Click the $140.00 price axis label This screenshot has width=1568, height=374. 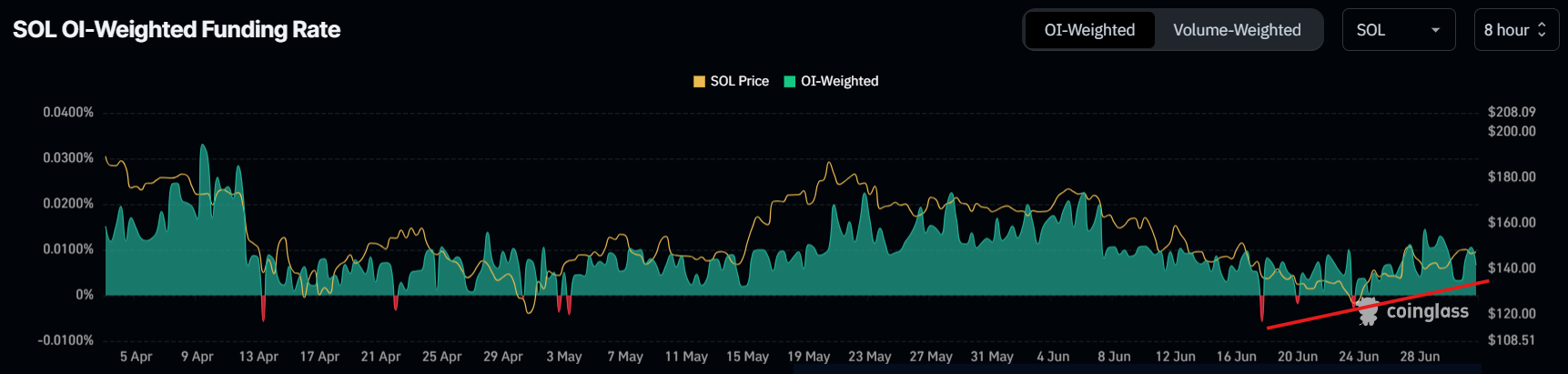(1512, 268)
